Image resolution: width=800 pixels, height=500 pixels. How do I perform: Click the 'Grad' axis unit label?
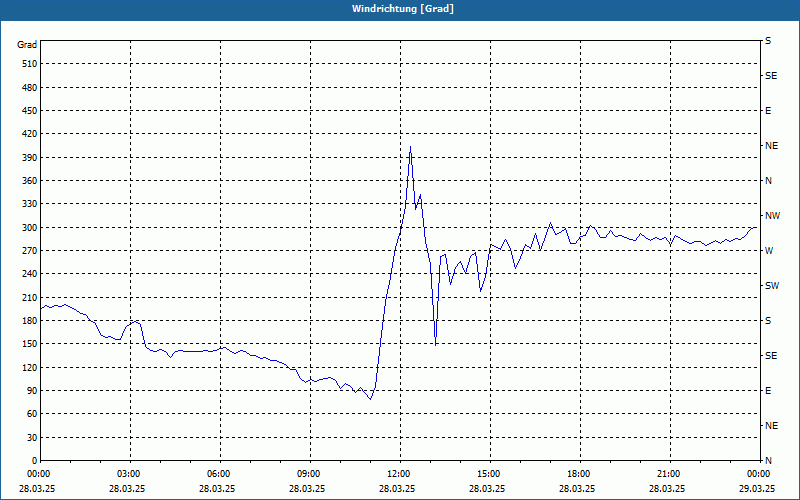[27, 45]
